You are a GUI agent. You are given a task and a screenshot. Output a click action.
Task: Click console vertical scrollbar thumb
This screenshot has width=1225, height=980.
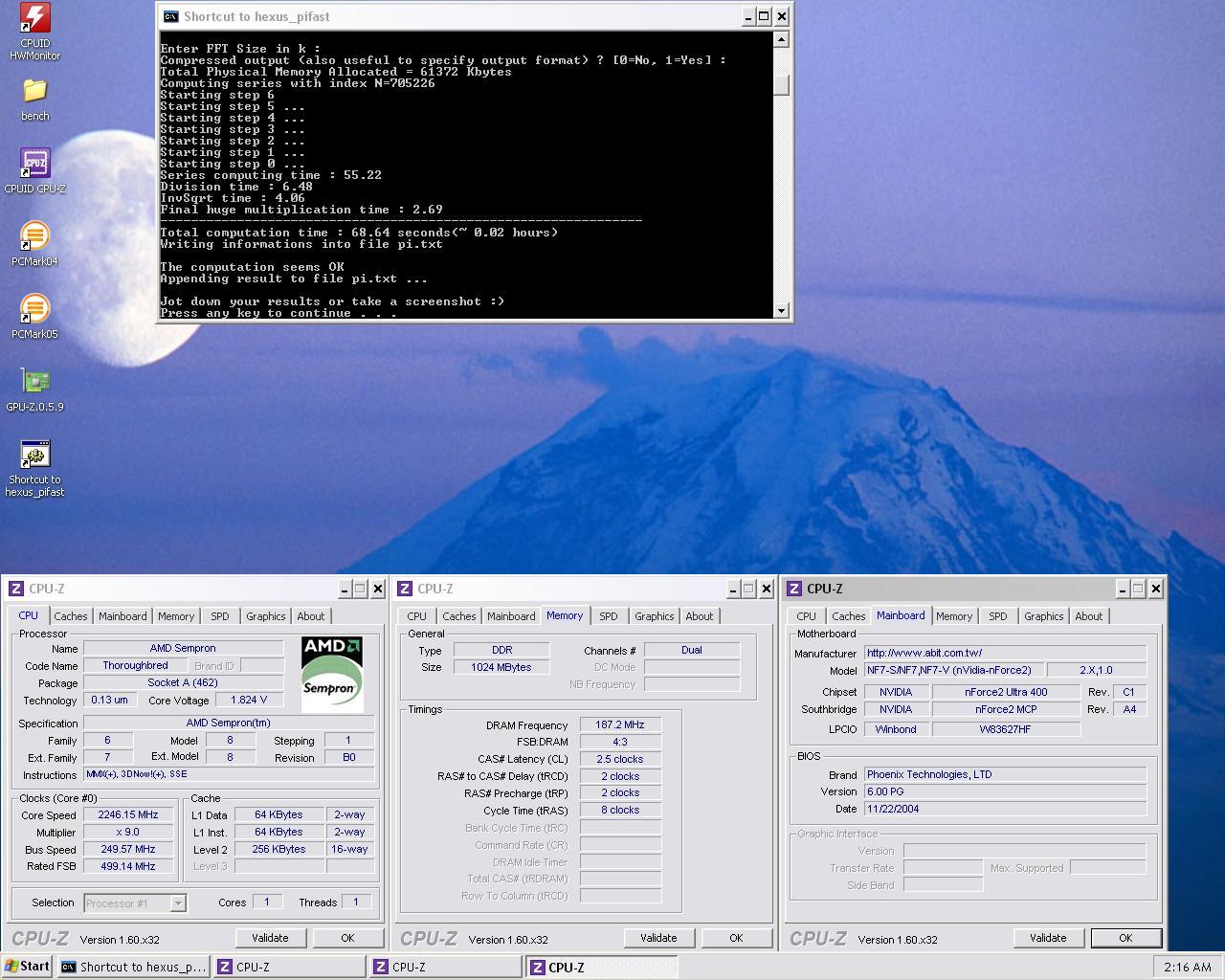(781, 85)
